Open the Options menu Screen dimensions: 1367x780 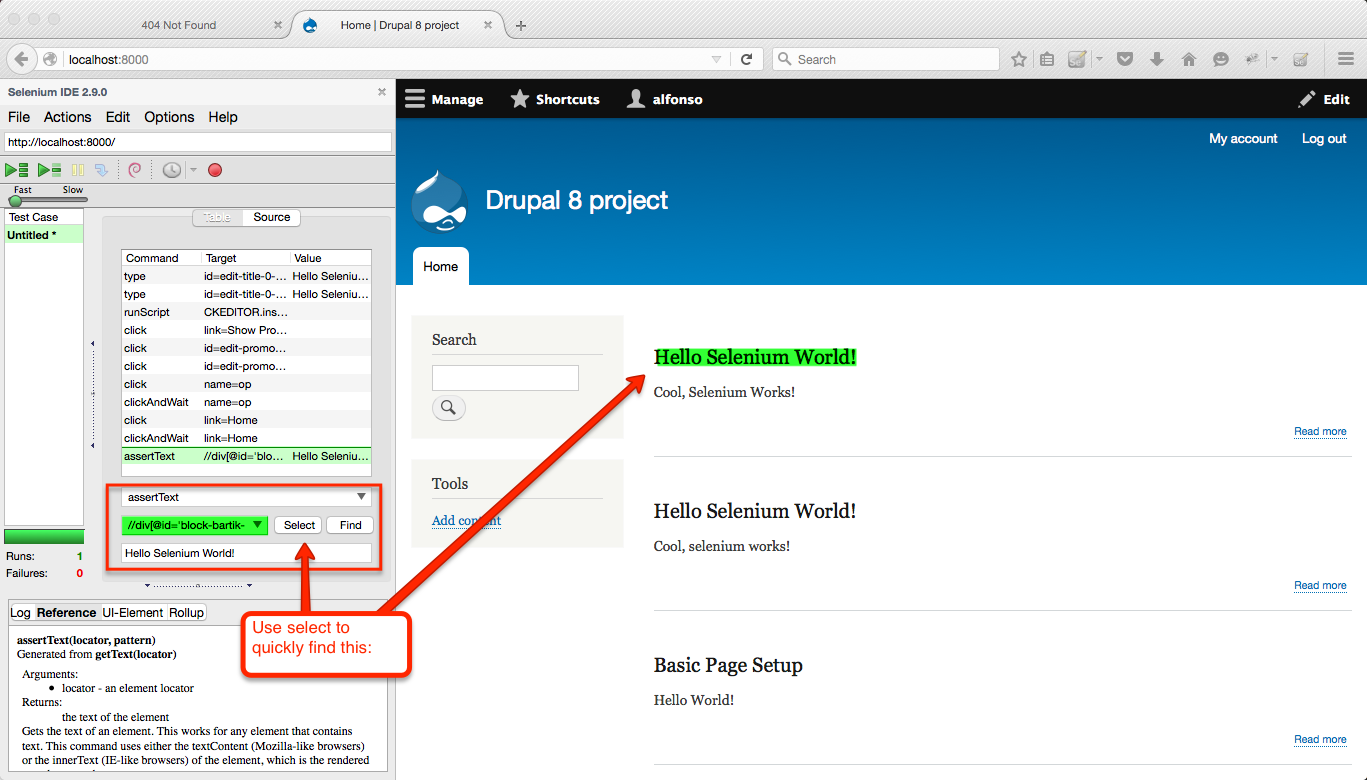coord(169,117)
